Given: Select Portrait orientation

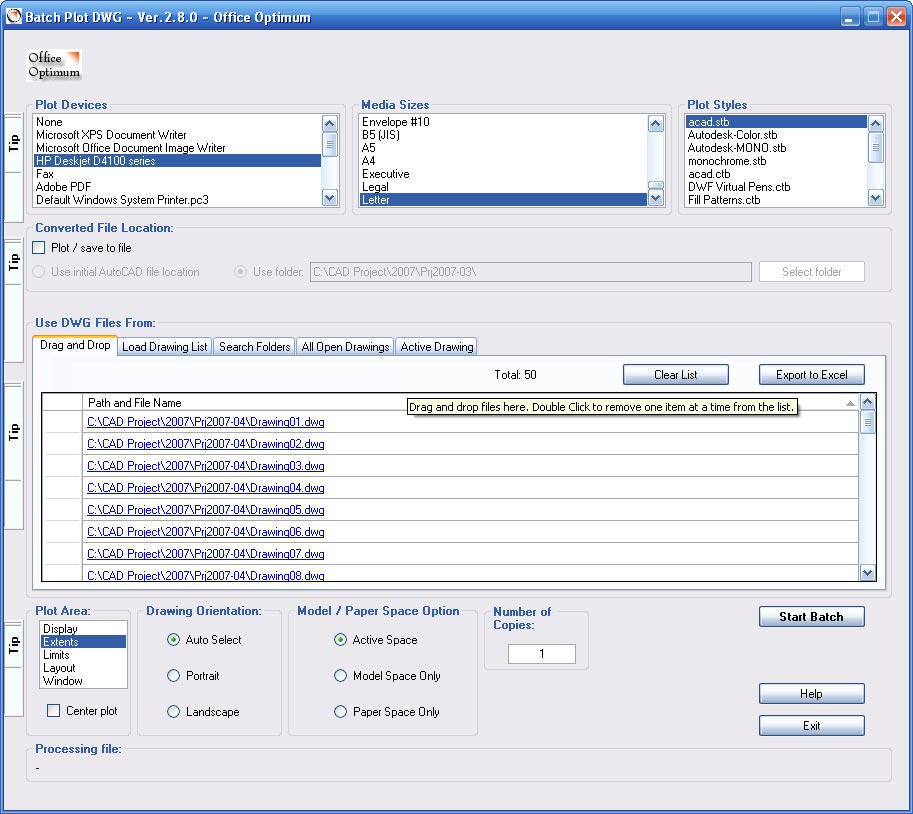Looking at the screenshot, I should (174, 675).
